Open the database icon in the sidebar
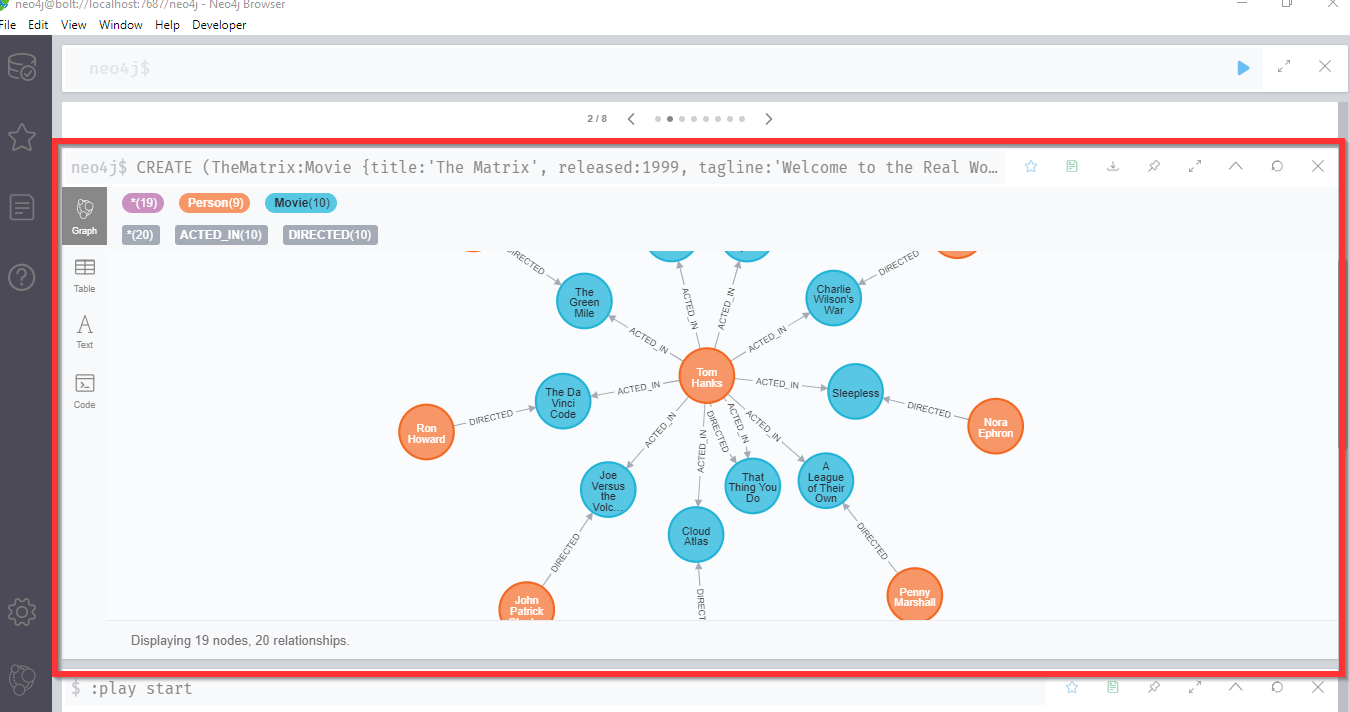 (x=22, y=68)
